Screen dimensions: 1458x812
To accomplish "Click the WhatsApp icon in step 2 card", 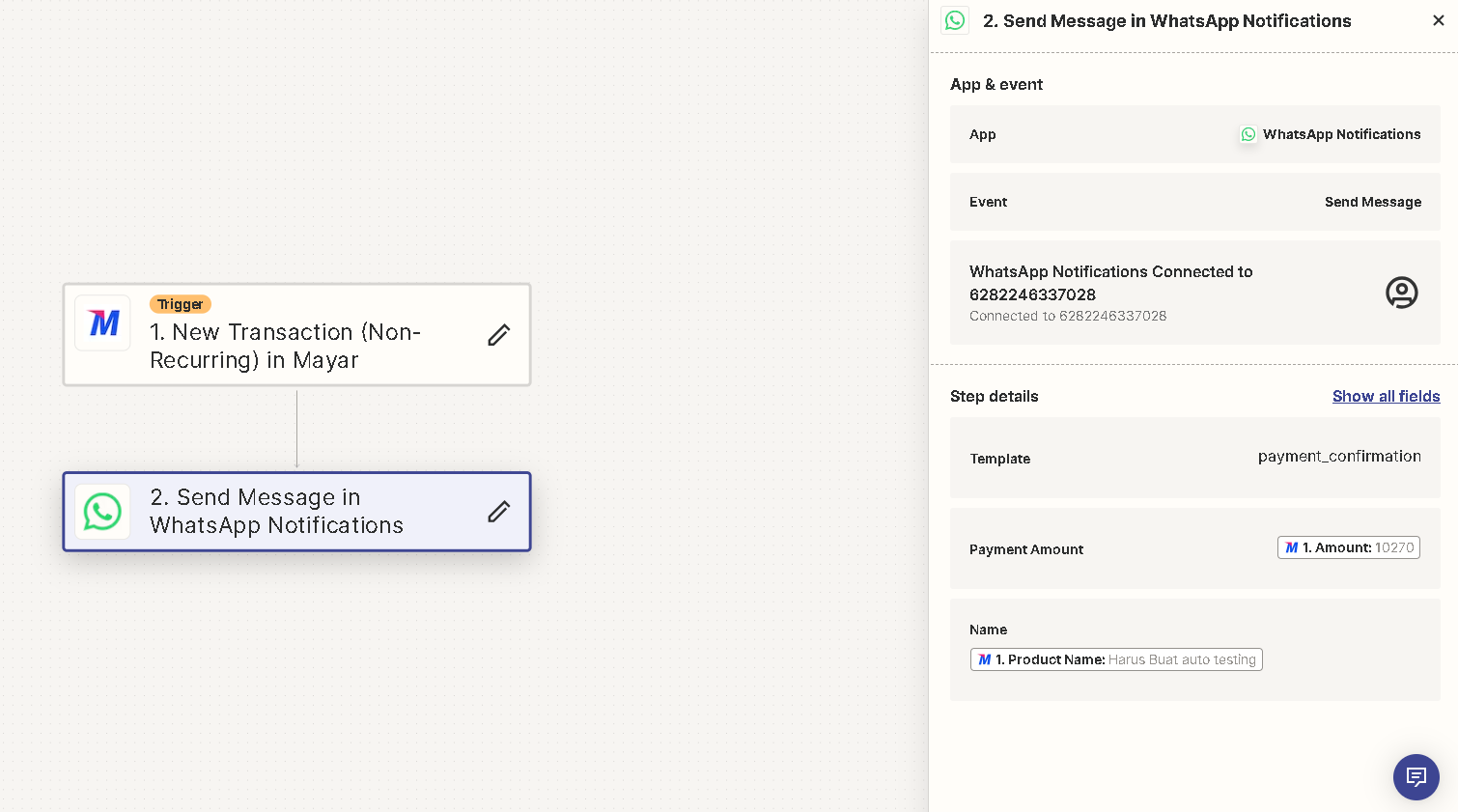I will tap(102, 512).
